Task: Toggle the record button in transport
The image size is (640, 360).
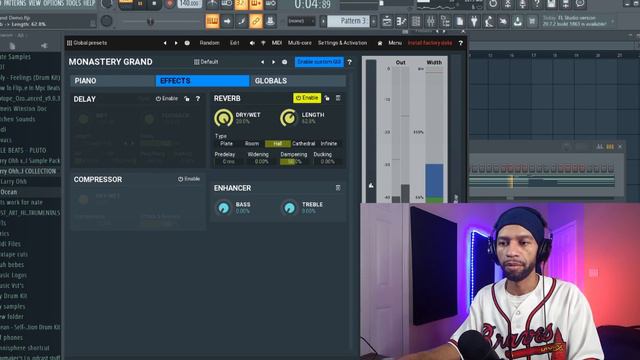Action: (170, 4)
